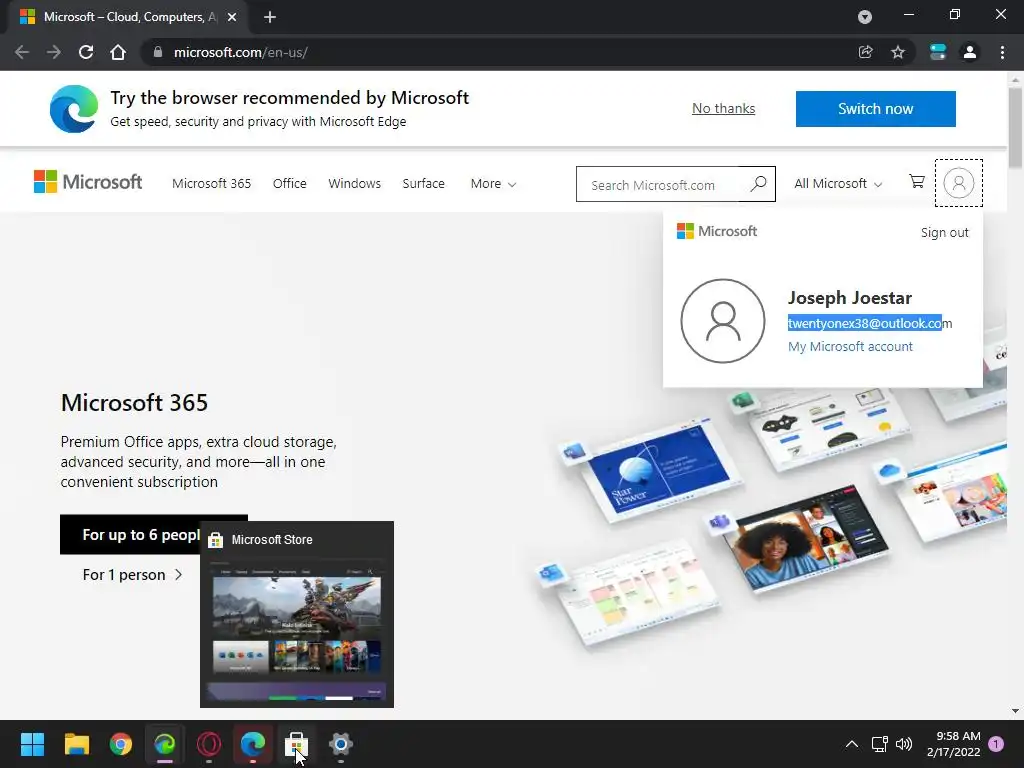Screen dimensions: 1024x768
Task: Open Settings gear in taskbar
Action: 341,744
